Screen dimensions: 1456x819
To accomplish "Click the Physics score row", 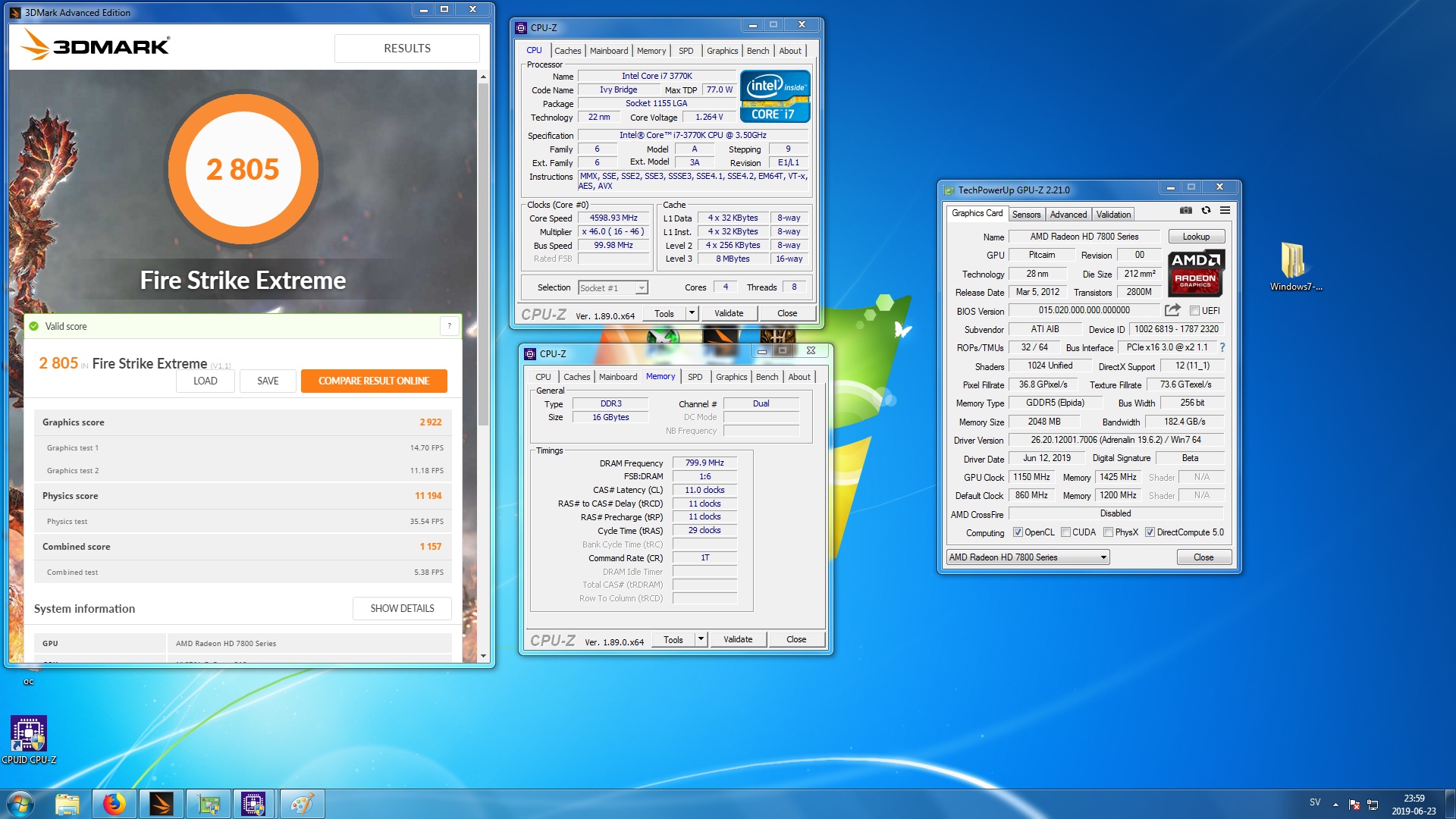I will pos(243,496).
